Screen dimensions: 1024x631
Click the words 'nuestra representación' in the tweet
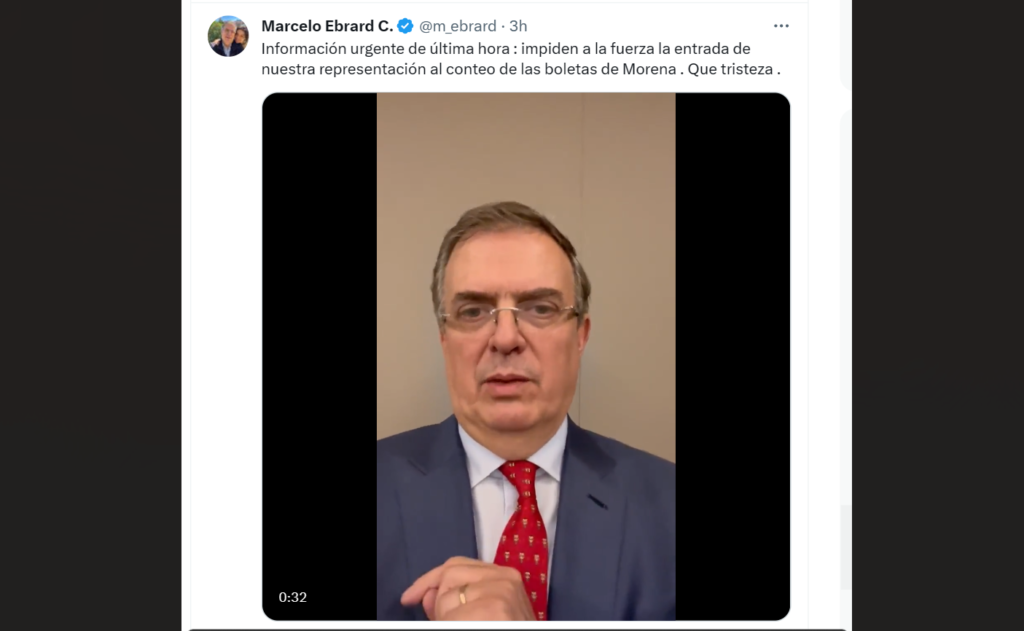click(343, 69)
